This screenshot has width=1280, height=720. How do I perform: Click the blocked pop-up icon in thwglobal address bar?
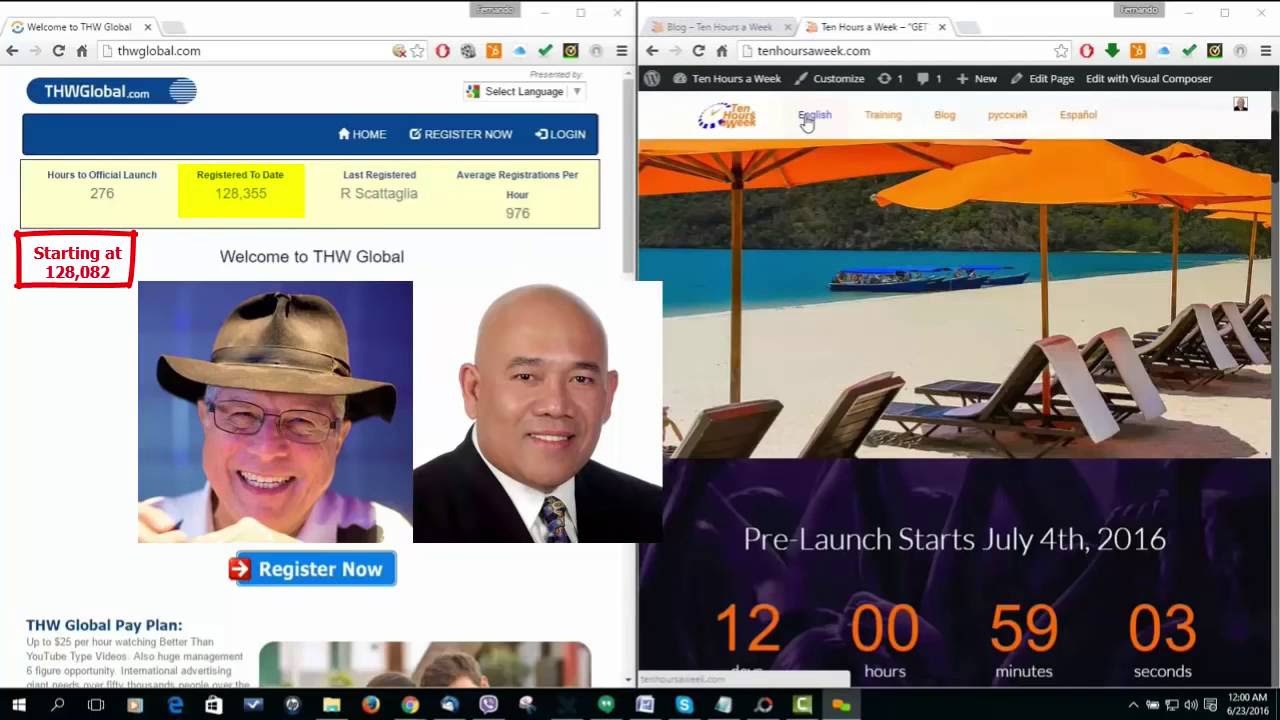[400, 51]
